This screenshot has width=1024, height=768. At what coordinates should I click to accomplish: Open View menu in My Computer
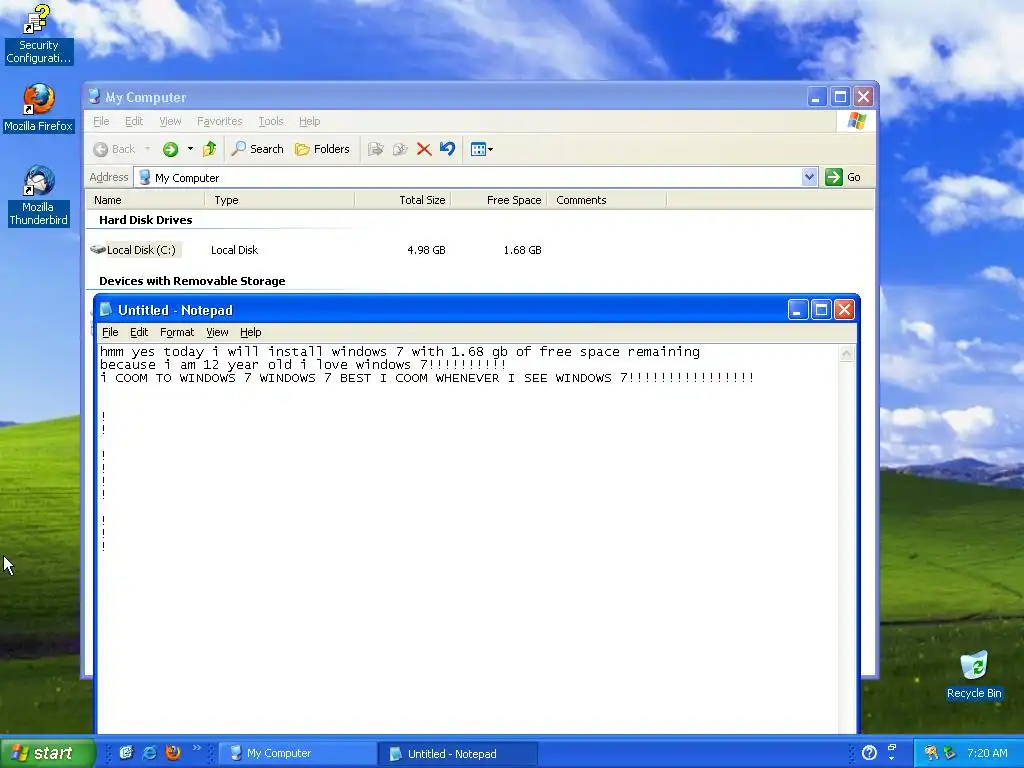click(x=170, y=121)
